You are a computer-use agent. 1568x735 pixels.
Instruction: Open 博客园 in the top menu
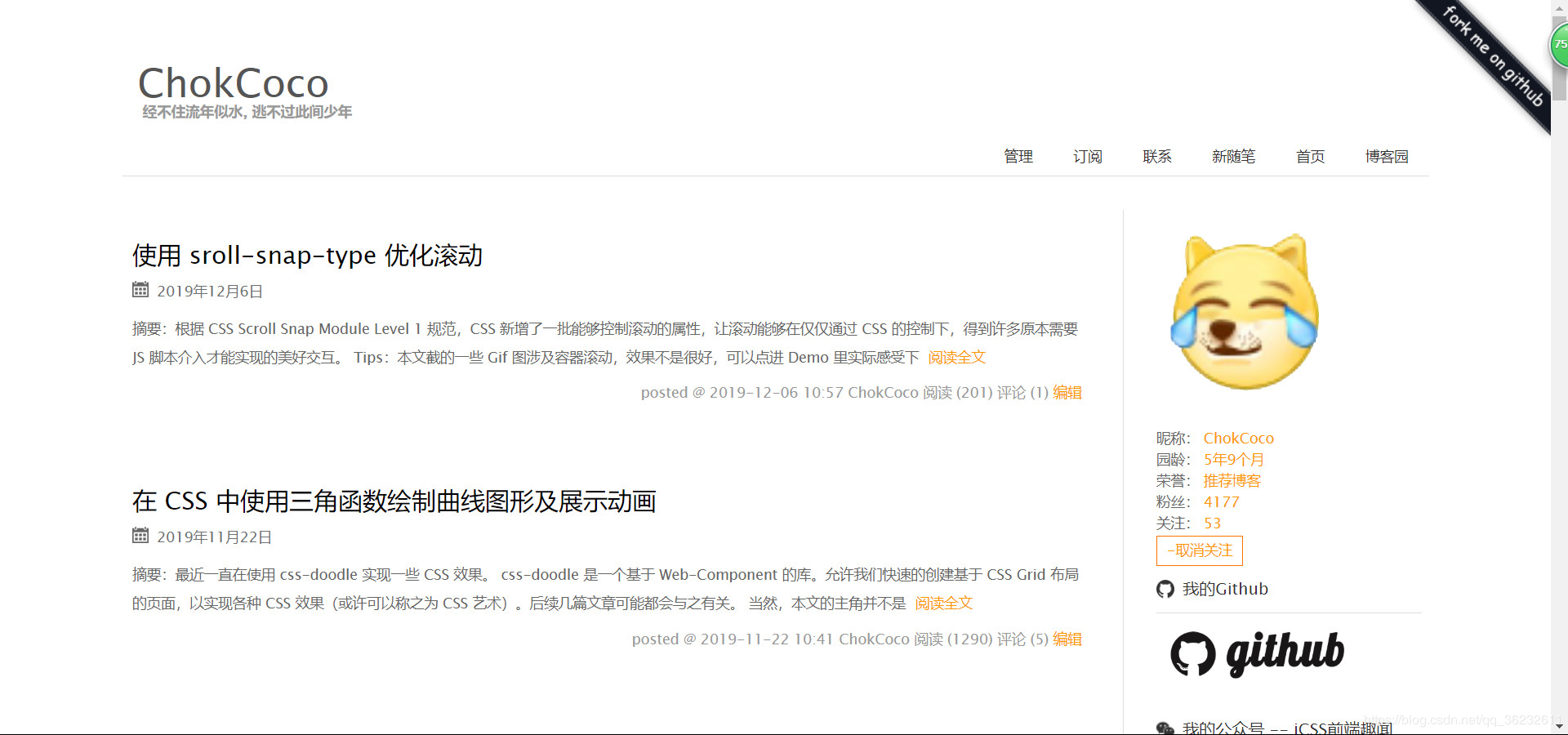[x=1387, y=157]
